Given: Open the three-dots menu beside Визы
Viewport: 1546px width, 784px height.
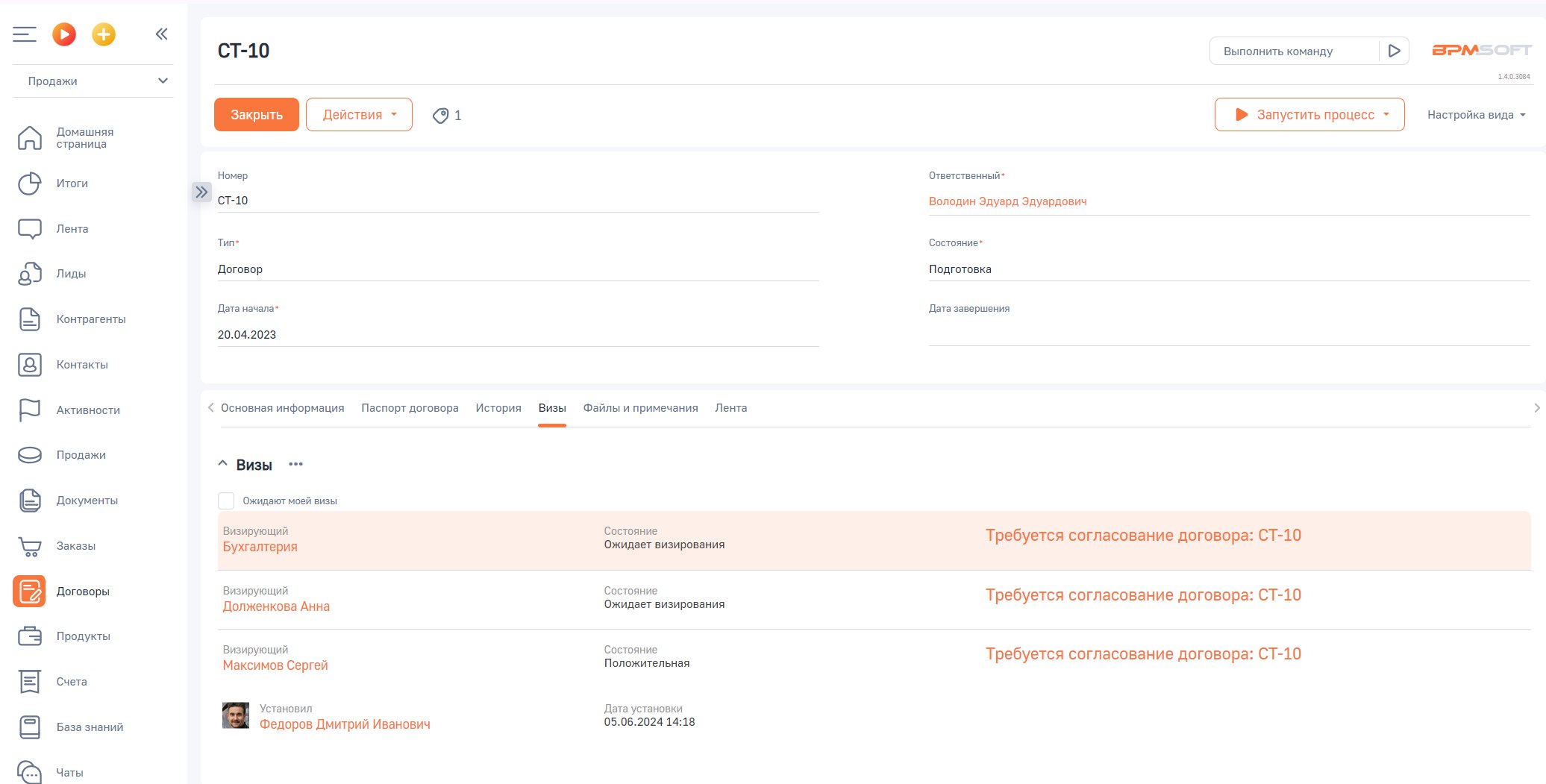Looking at the screenshot, I should (296, 465).
